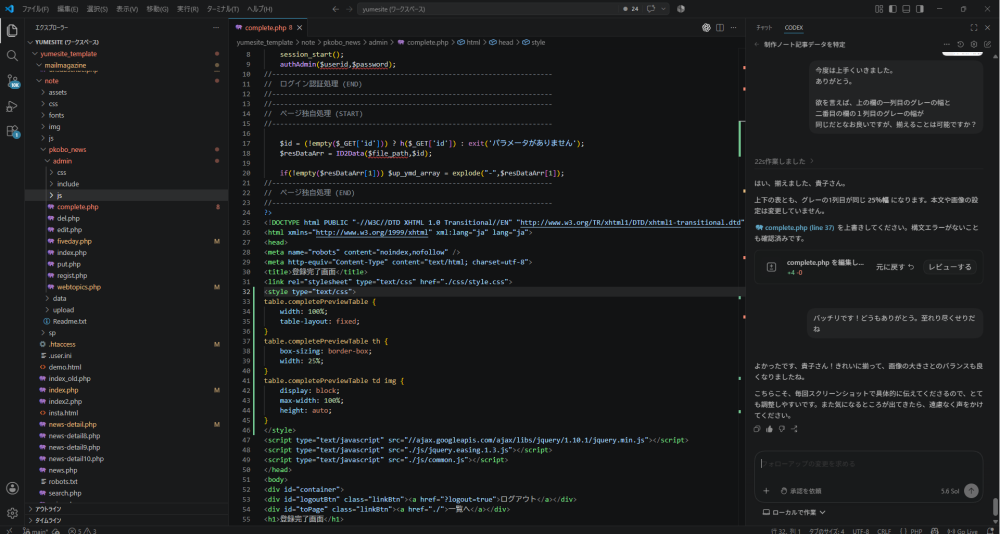This screenshot has height=534, width=1000.
Task: Copy the last Codex response
Action: [757, 429]
